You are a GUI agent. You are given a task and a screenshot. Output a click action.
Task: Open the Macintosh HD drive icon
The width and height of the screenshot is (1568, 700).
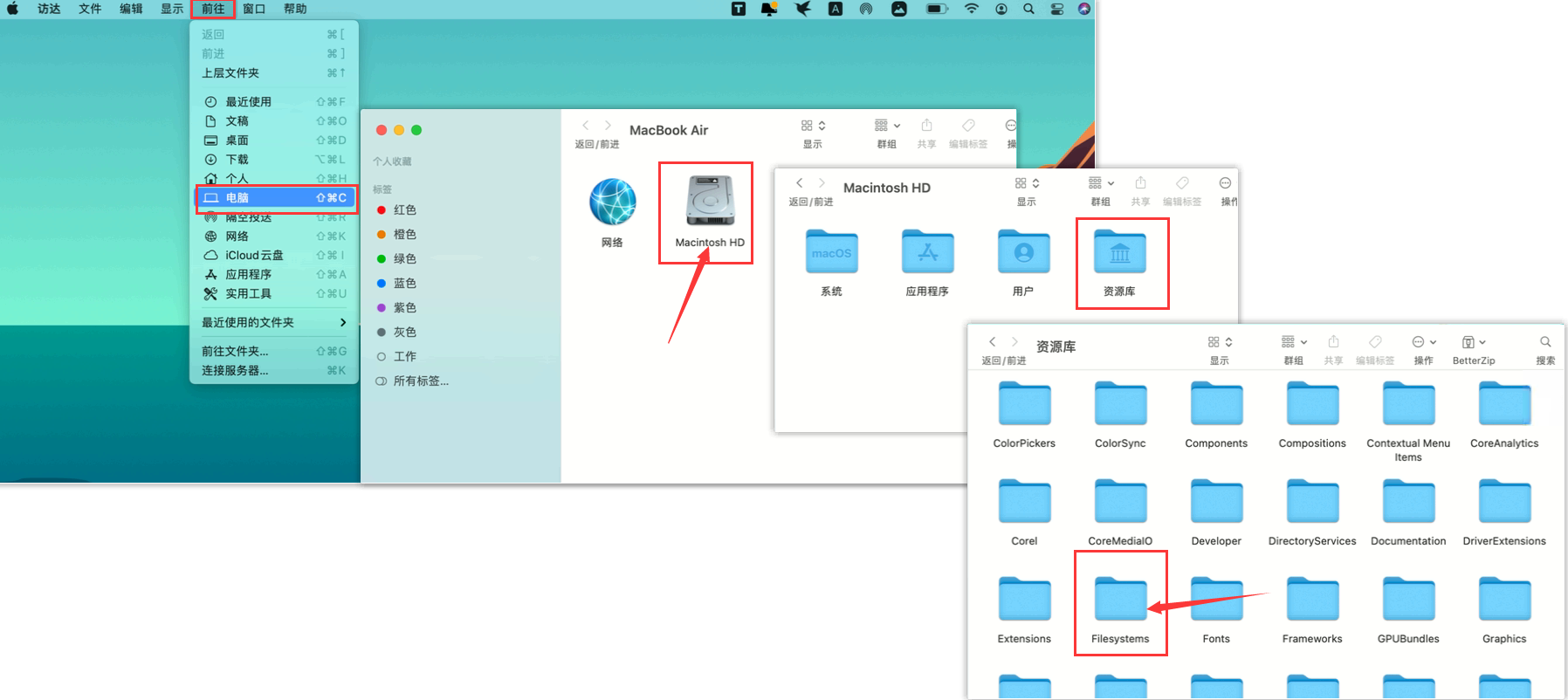pyautogui.click(x=709, y=202)
